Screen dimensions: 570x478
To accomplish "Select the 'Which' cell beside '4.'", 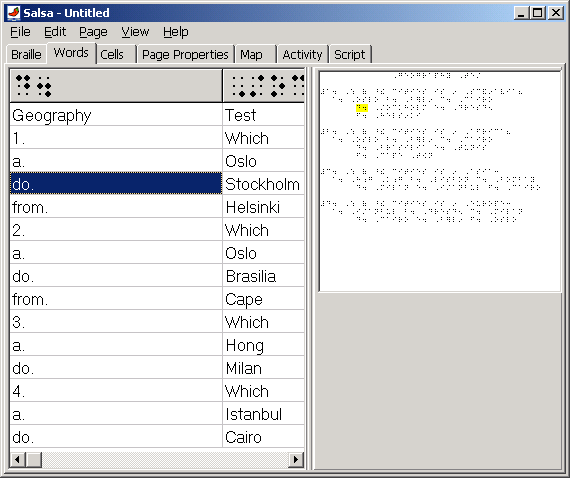I will point(264,391).
